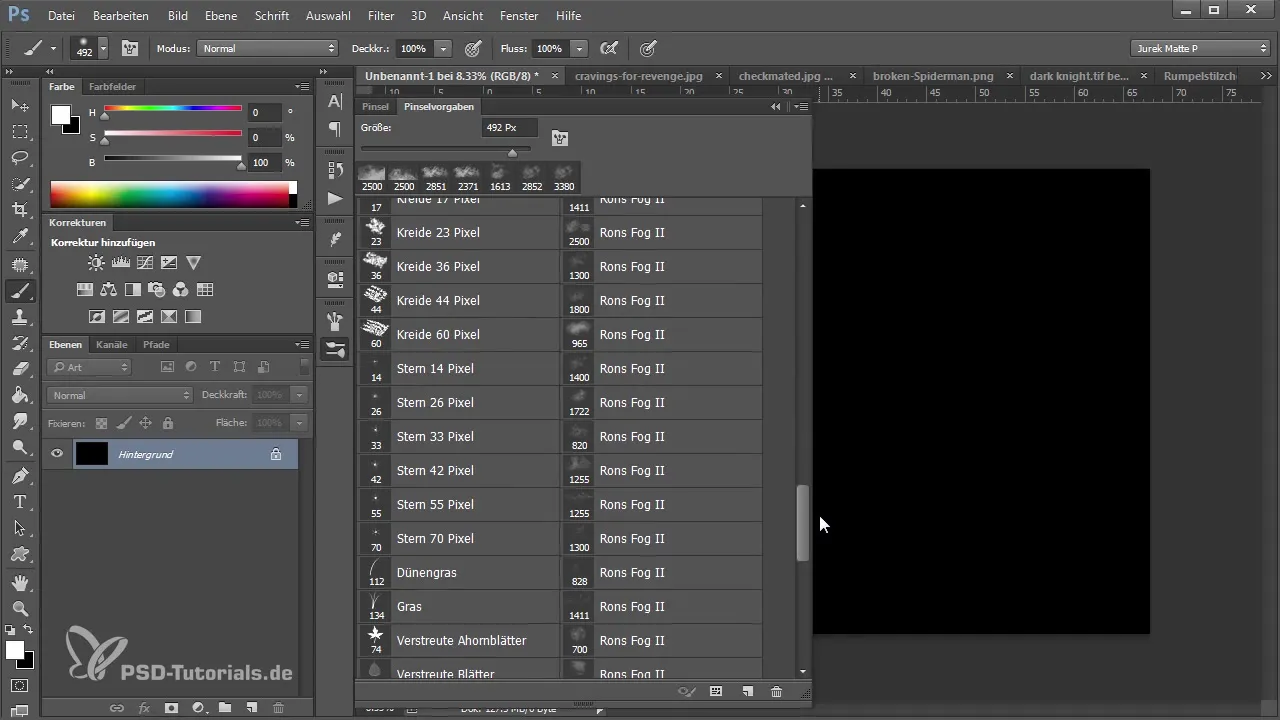Select the Eyedropper tool
The height and width of the screenshot is (720, 1280).
20,237
